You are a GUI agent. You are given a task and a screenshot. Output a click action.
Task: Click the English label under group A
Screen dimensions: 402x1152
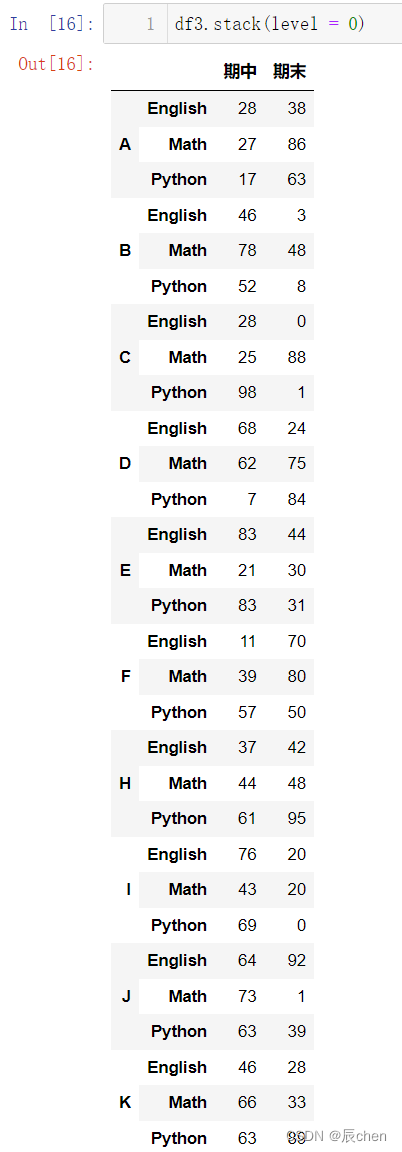click(x=177, y=109)
